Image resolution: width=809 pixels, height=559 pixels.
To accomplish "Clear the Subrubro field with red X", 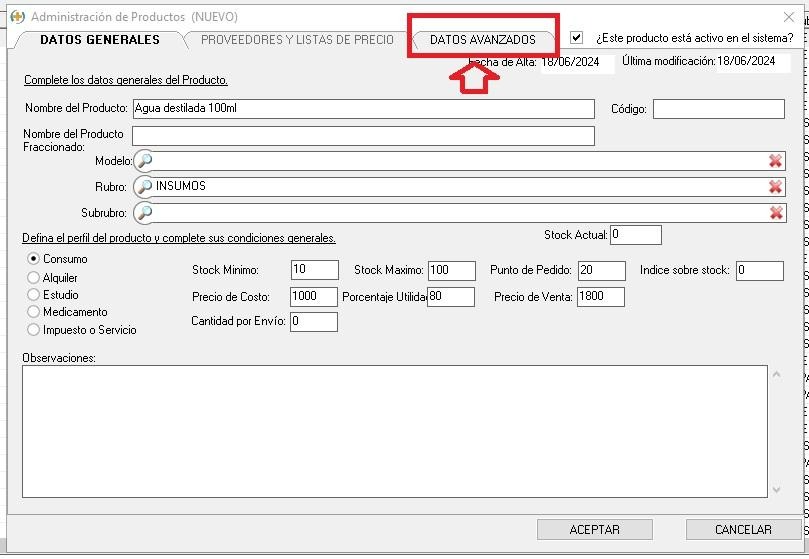I will (x=775, y=212).
